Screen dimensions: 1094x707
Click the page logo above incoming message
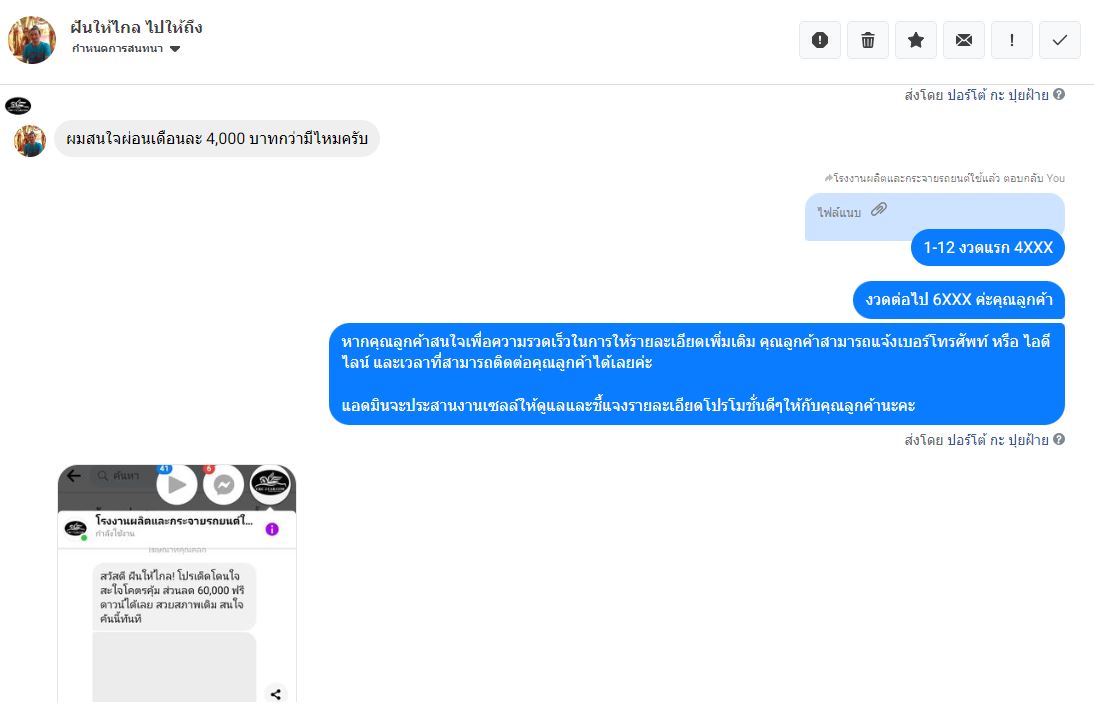18,106
